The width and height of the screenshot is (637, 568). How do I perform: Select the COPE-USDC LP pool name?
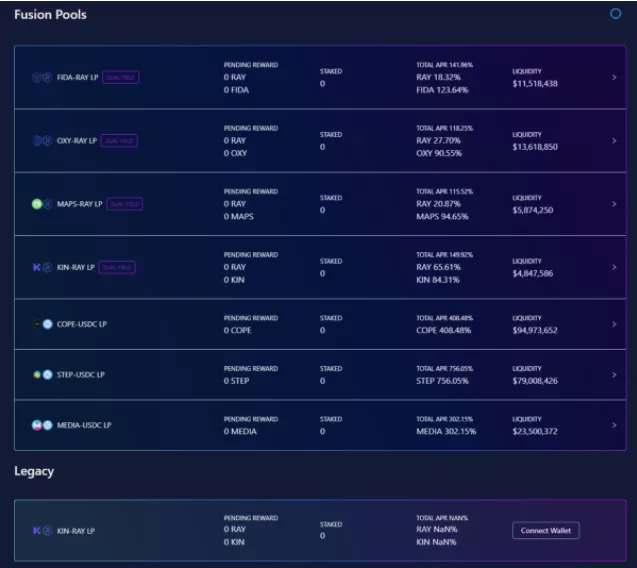coord(82,324)
